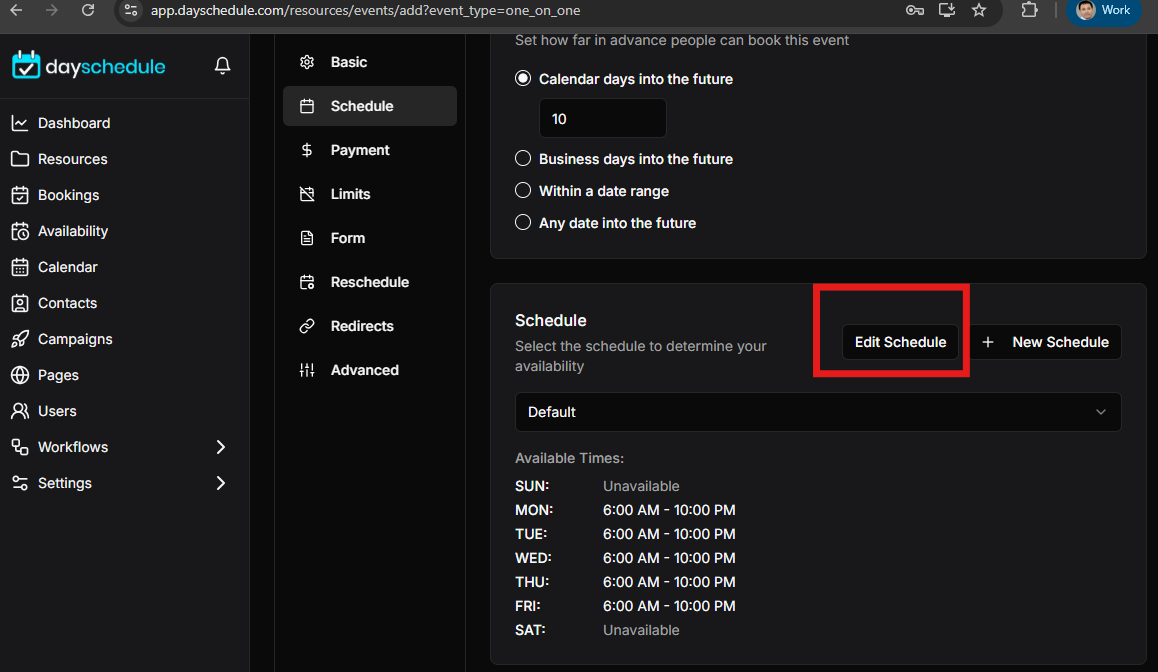
Task: Click the Calendar grid icon
Action: [20, 267]
